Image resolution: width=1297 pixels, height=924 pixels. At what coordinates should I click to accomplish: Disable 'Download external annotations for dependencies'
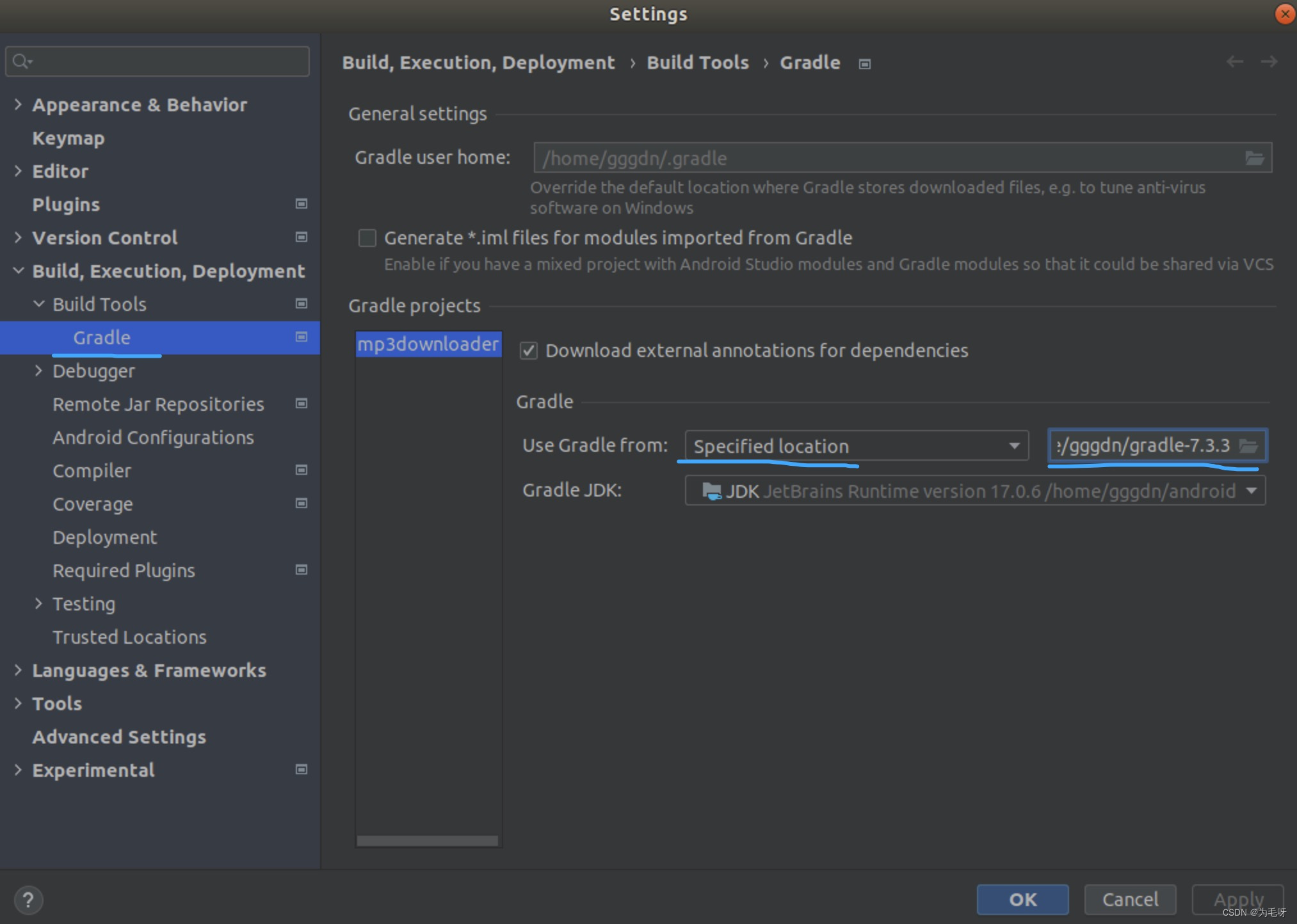click(529, 351)
